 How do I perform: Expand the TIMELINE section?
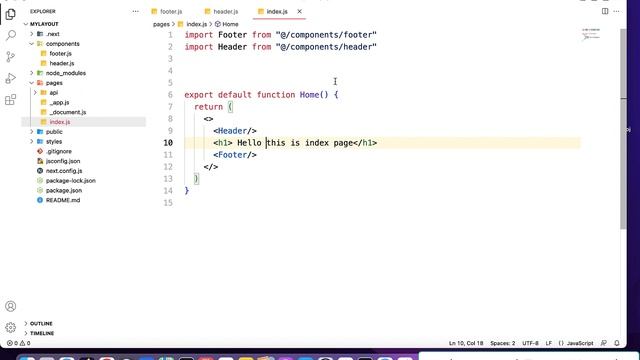click(x=42, y=333)
